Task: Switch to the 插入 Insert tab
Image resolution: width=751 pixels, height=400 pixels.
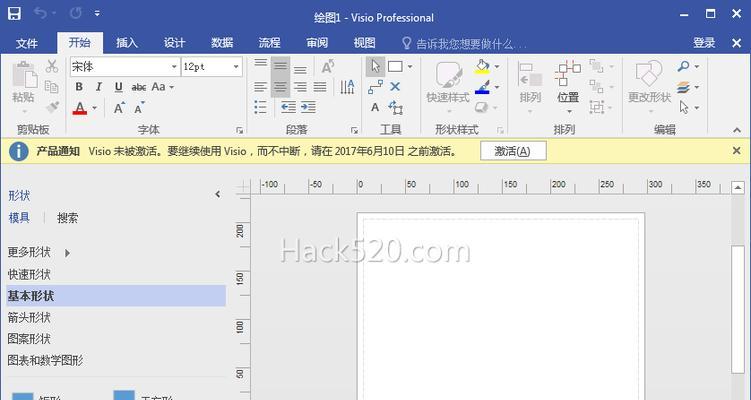Action: coord(126,43)
